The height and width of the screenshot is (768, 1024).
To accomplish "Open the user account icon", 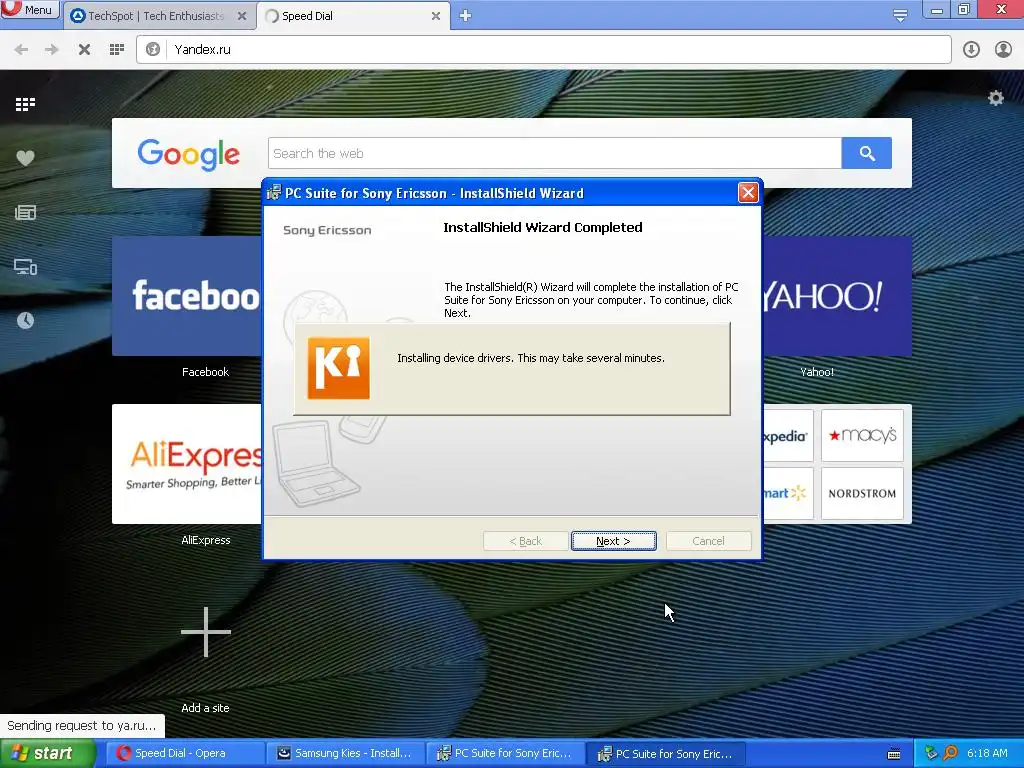I will 1003,50.
